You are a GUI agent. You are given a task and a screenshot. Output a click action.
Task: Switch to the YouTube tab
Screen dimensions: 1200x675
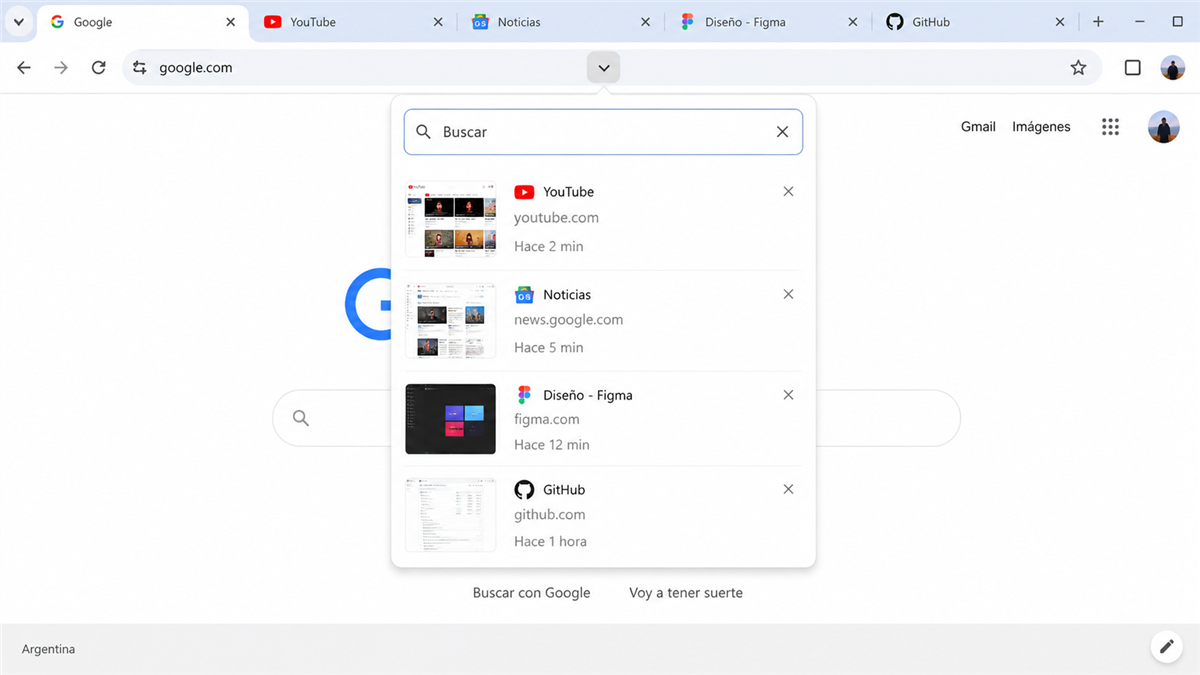click(352, 22)
